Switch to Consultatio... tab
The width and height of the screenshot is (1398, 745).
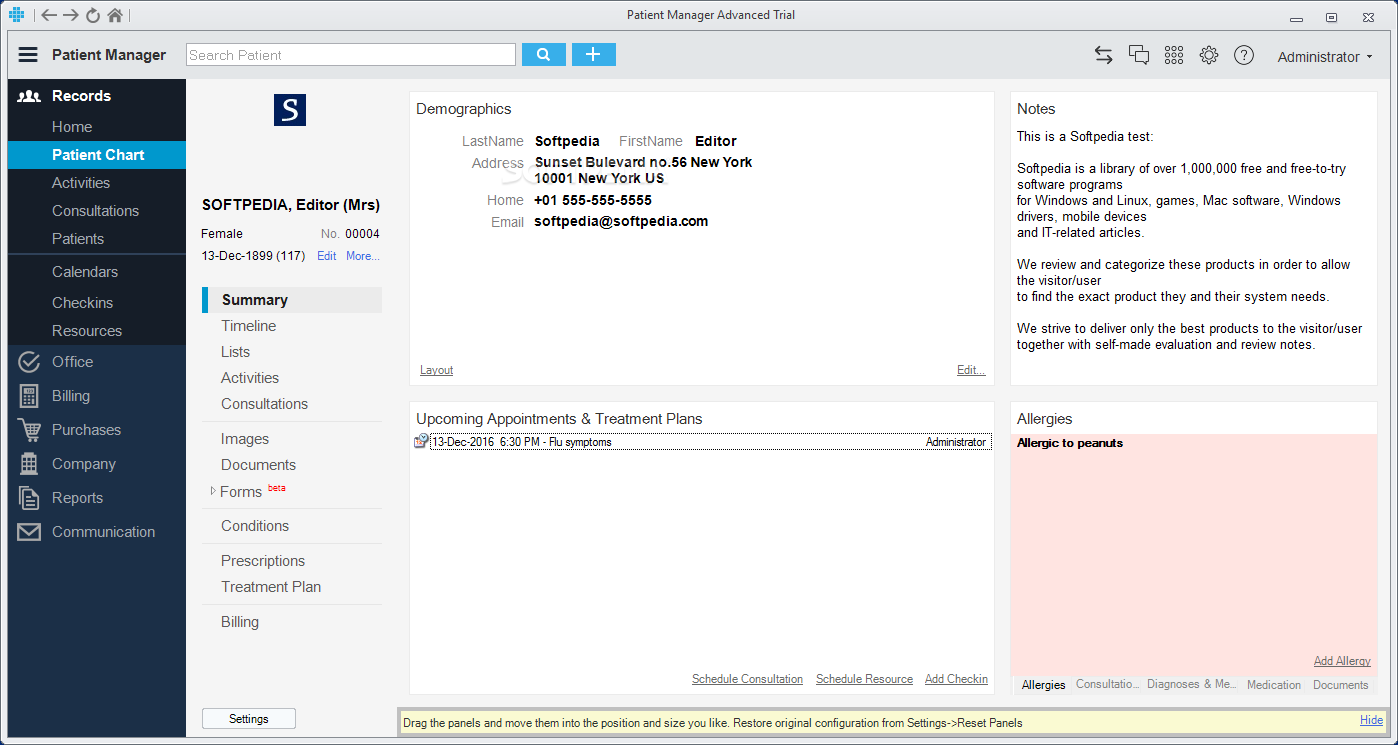pyautogui.click(x=1107, y=685)
